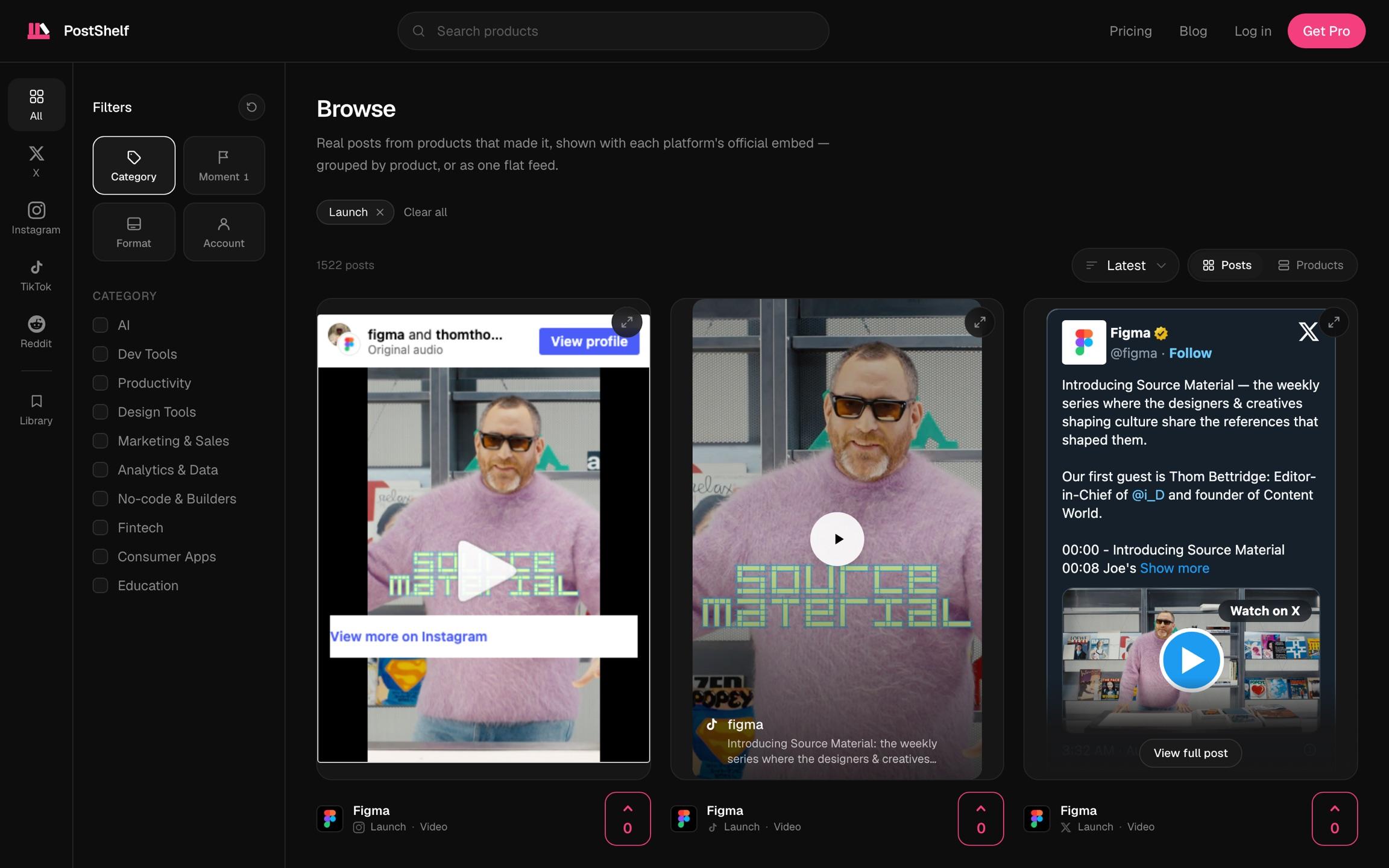Click View more on Instagram link
The width and height of the screenshot is (1389, 868).
click(408, 637)
